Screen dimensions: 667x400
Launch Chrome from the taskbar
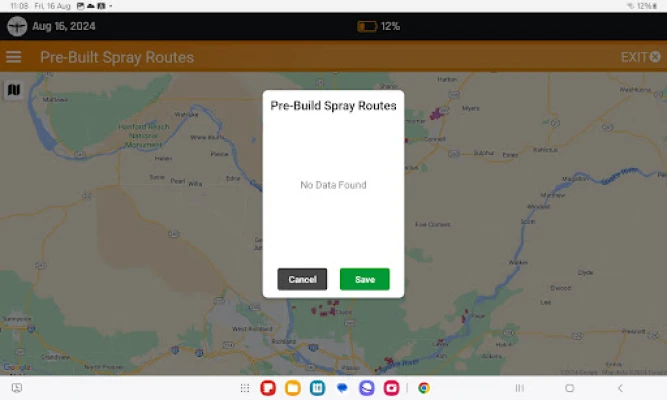424,388
